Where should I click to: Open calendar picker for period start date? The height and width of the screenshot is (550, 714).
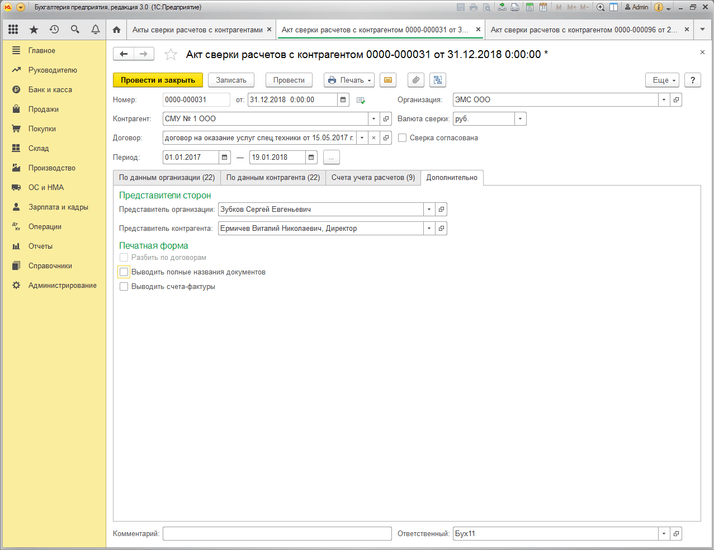225,157
